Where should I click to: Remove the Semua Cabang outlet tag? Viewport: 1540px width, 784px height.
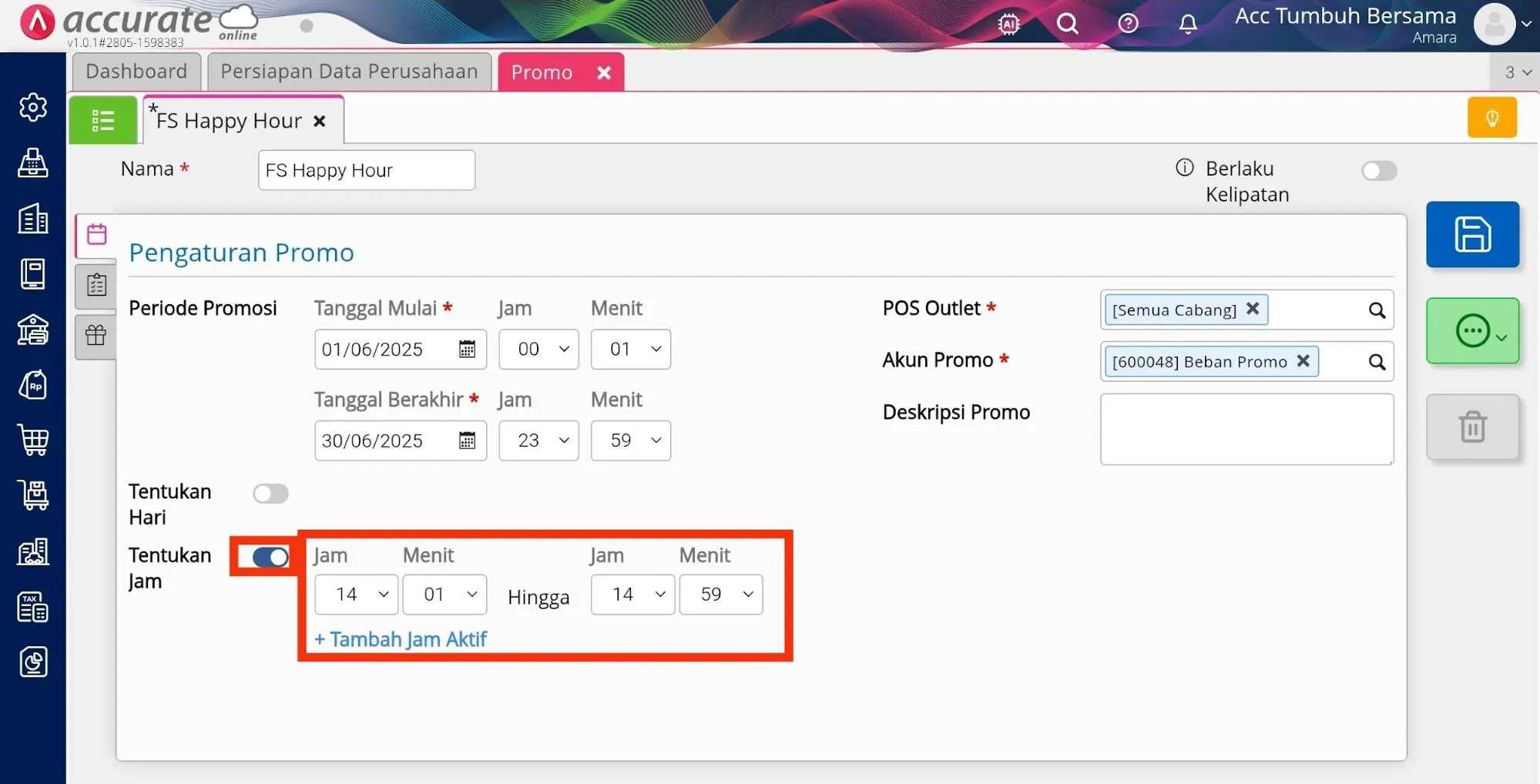(x=1253, y=309)
